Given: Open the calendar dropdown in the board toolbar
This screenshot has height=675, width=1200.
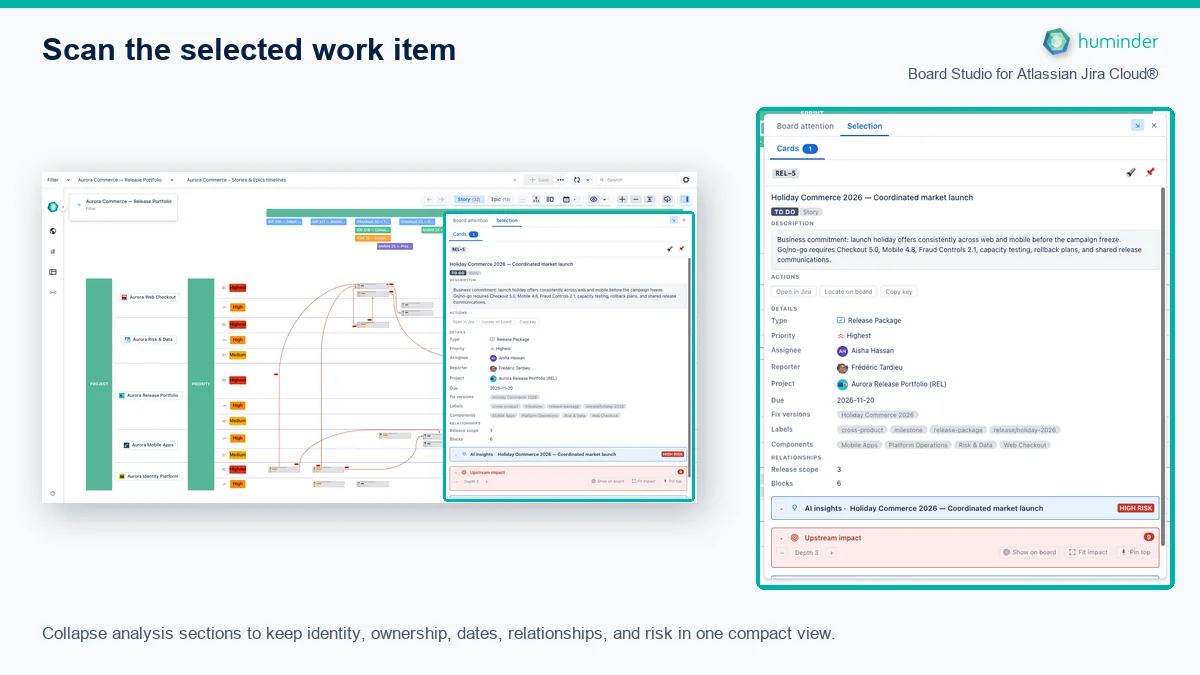Looking at the screenshot, I should [x=567, y=199].
